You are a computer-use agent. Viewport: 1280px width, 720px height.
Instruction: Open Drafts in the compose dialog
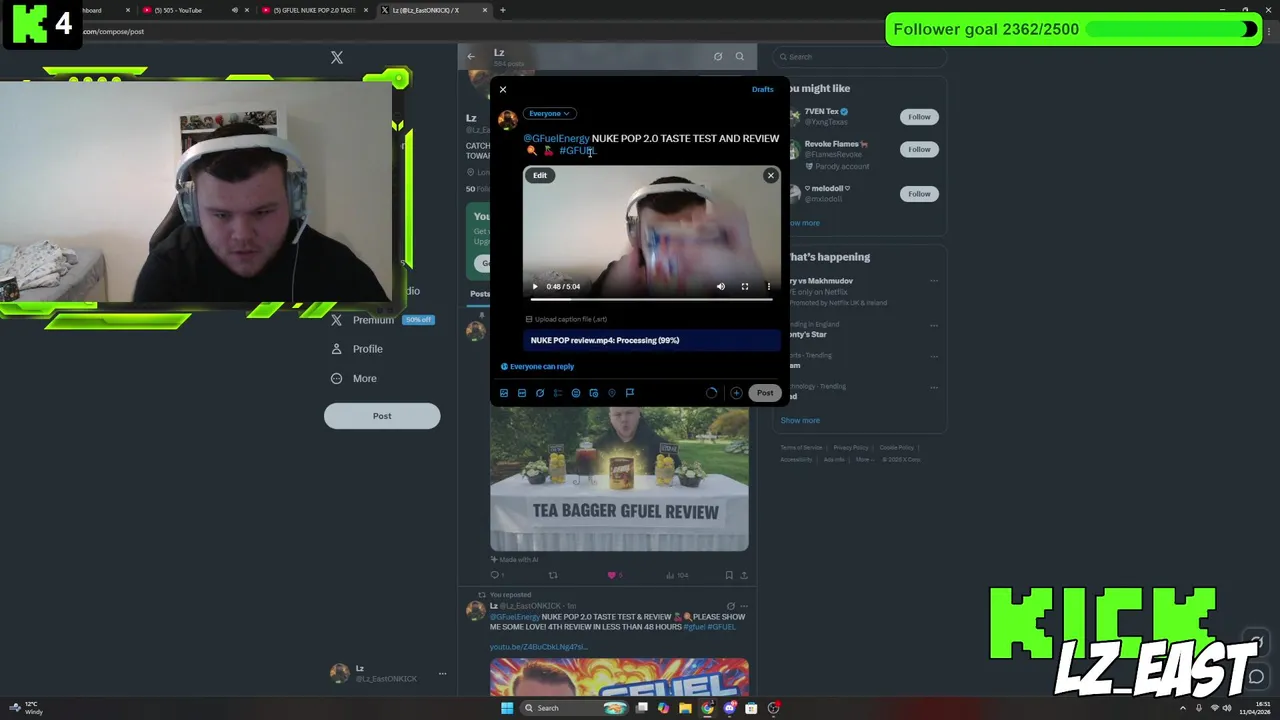click(x=762, y=89)
